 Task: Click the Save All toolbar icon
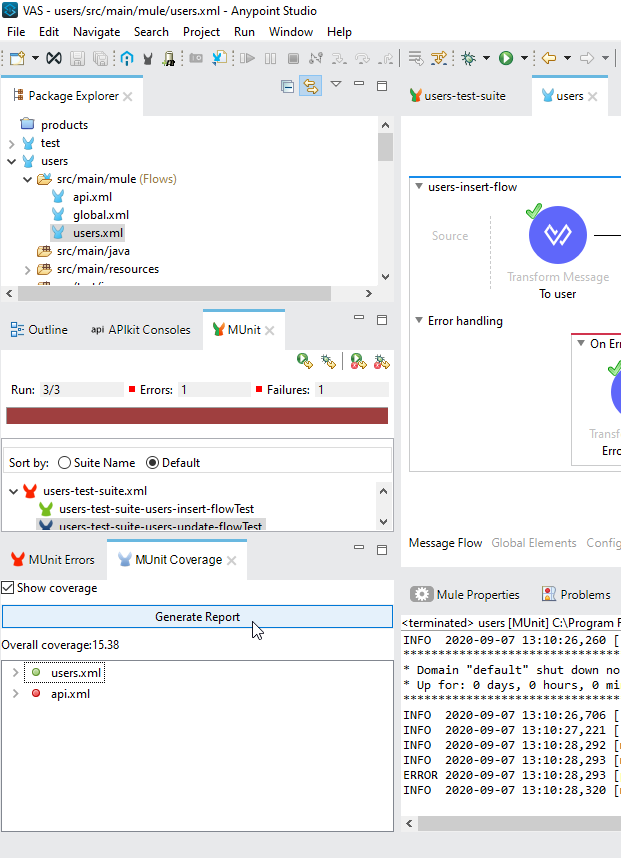100,58
